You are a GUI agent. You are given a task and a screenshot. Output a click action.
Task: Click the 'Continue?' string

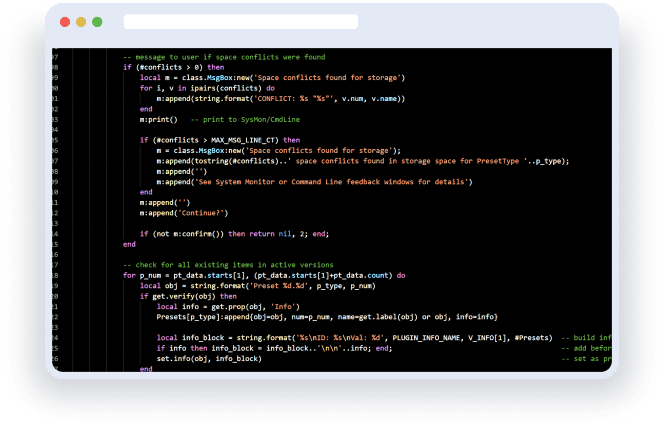coord(203,213)
